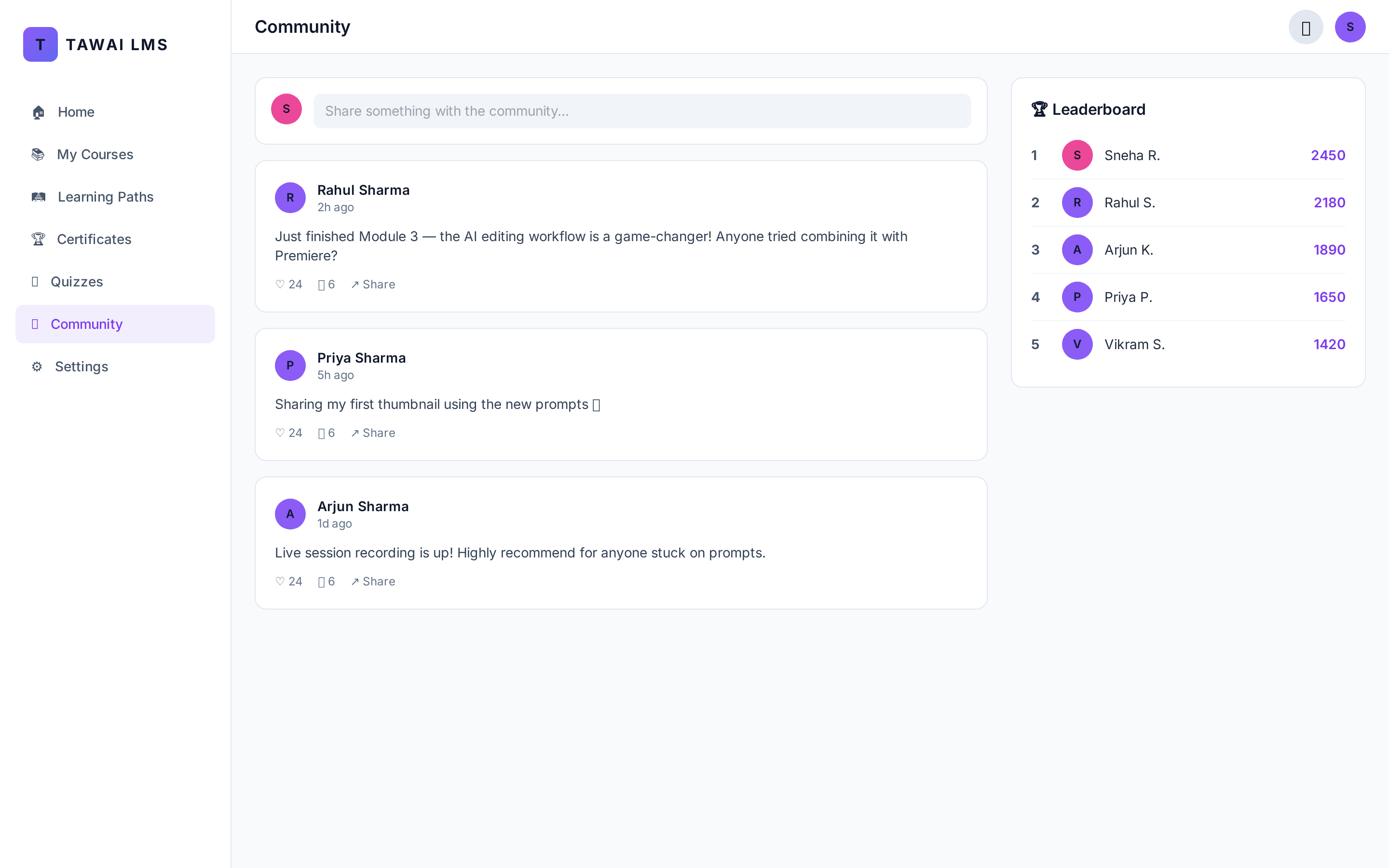The height and width of the screenshot is (868, 1389).
Task: Click Rahul S. leaderboard avatar
Action: [1077, 203]
